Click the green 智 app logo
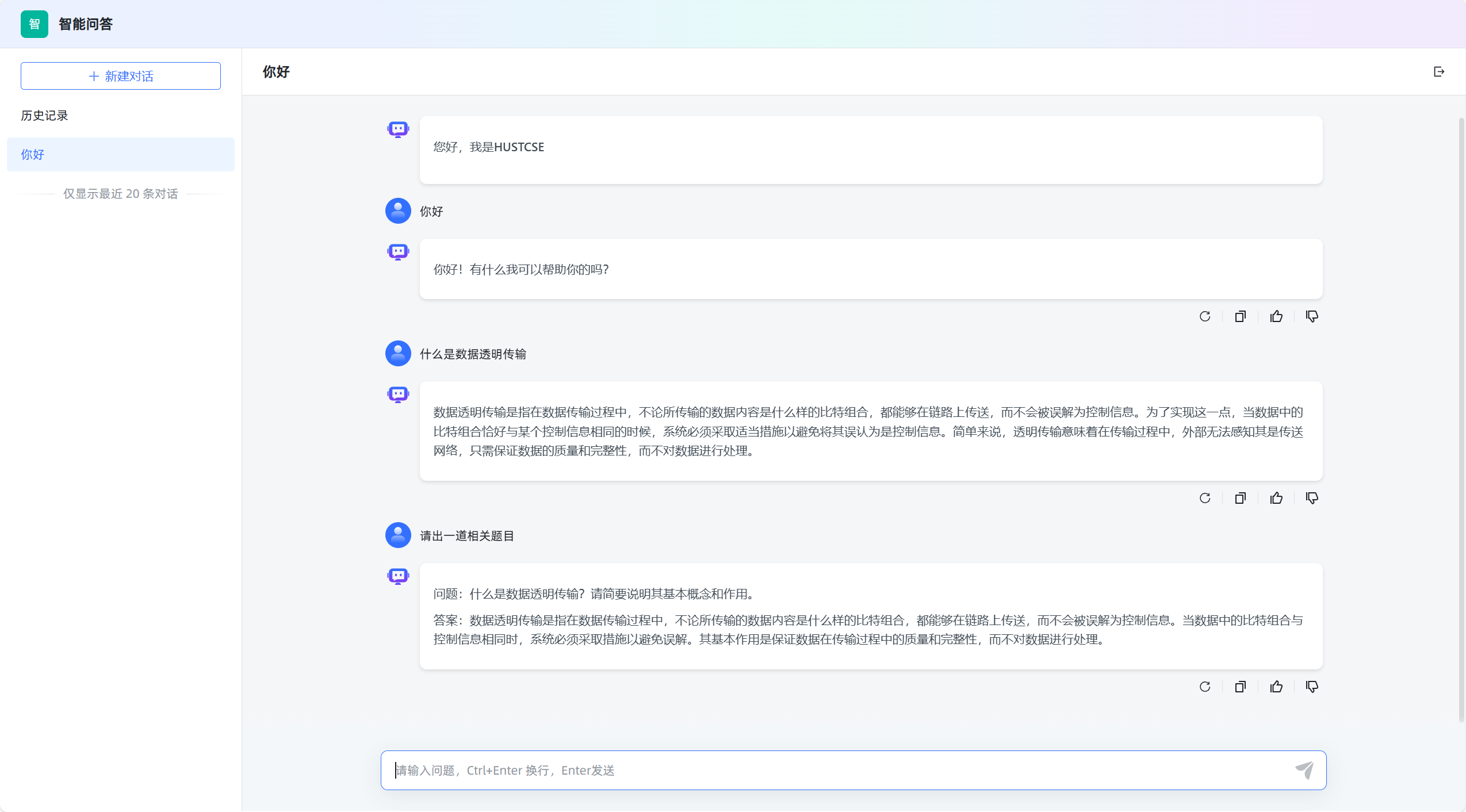Screen dimensions: 1466x812 pos(35,24)
